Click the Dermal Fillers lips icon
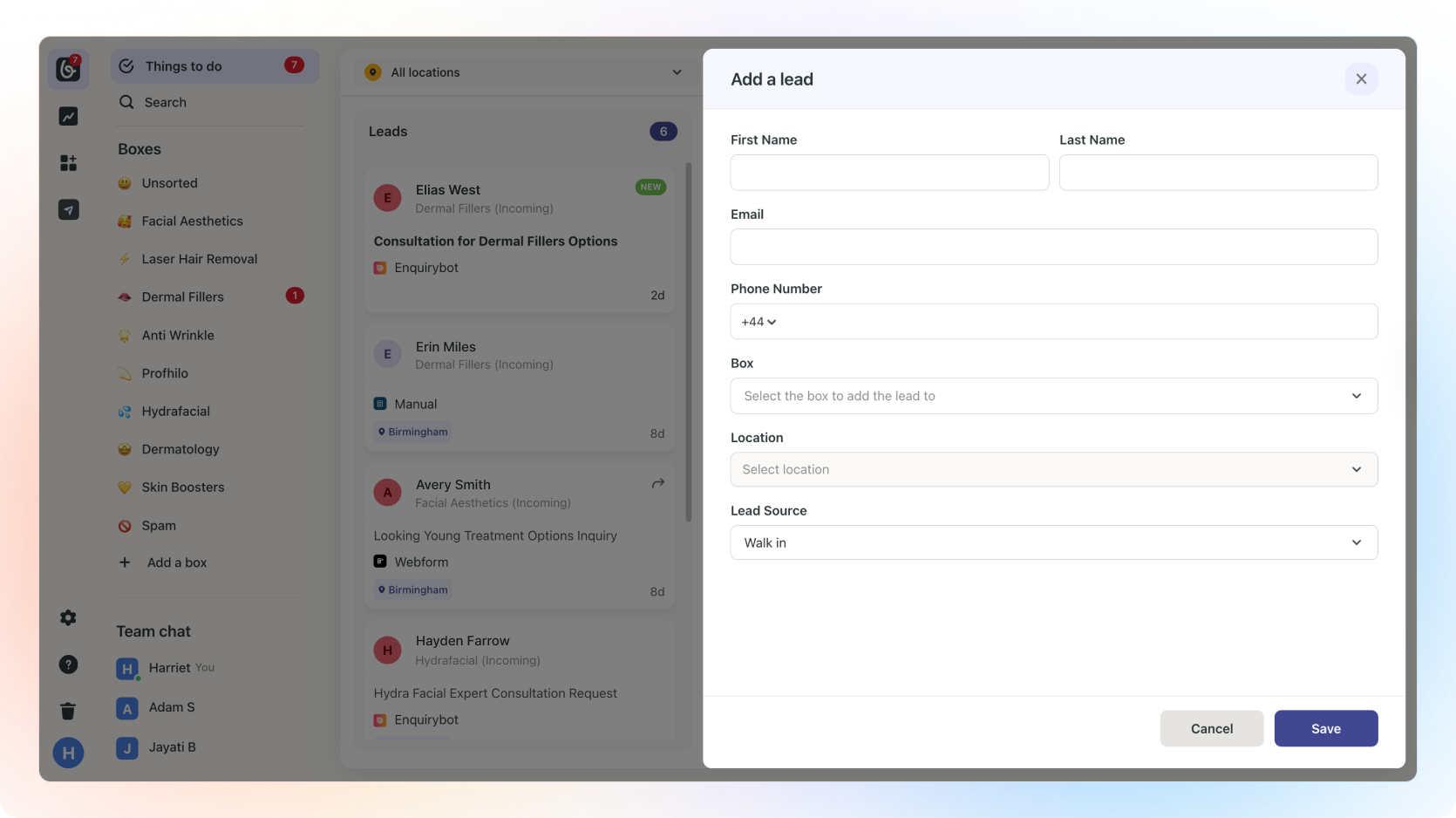 coord(125,297)
